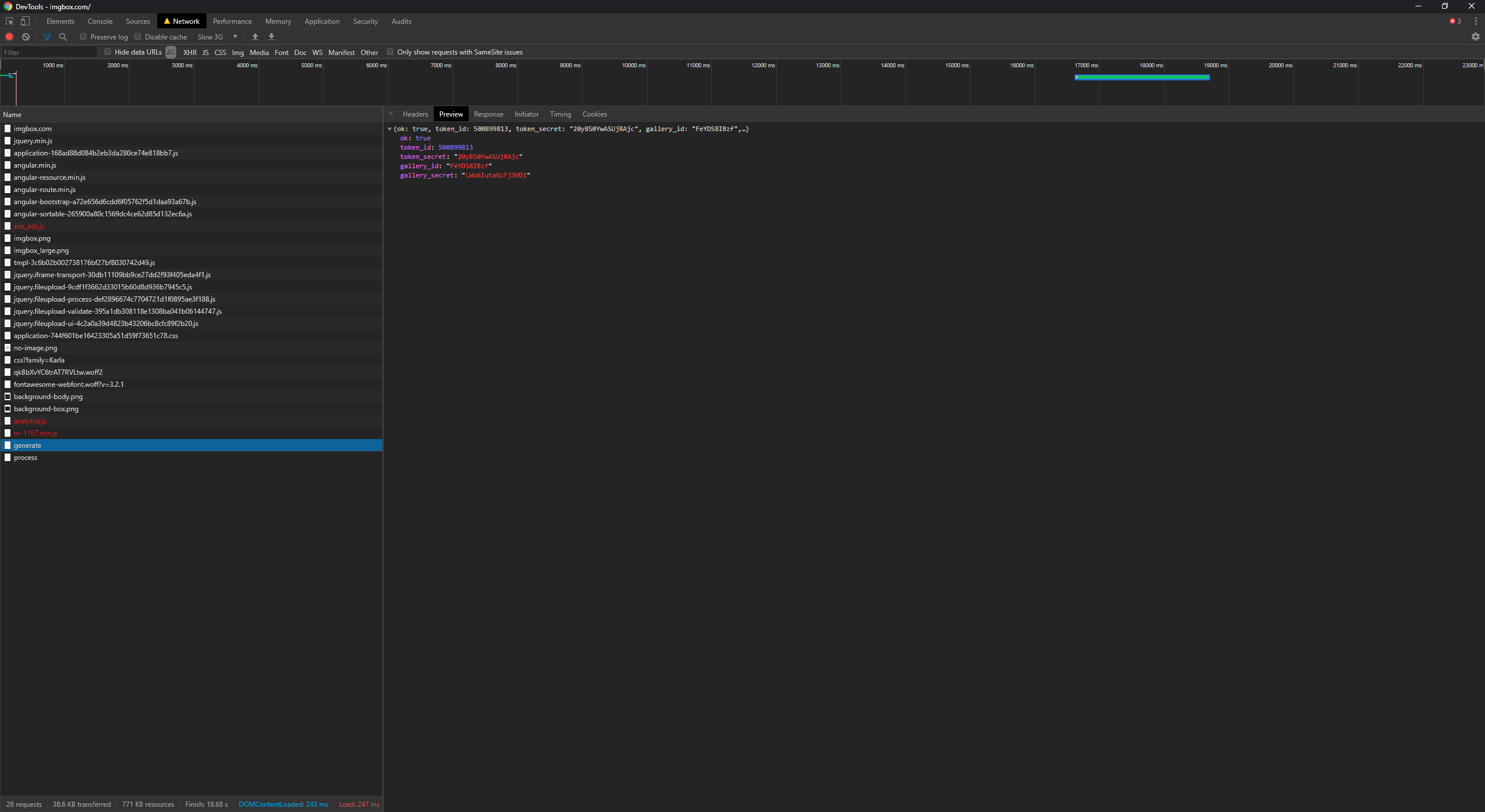The width and height of the screenshot is (1485, 812).
Task: Select the no-image.png request
Action: point(191,348)
